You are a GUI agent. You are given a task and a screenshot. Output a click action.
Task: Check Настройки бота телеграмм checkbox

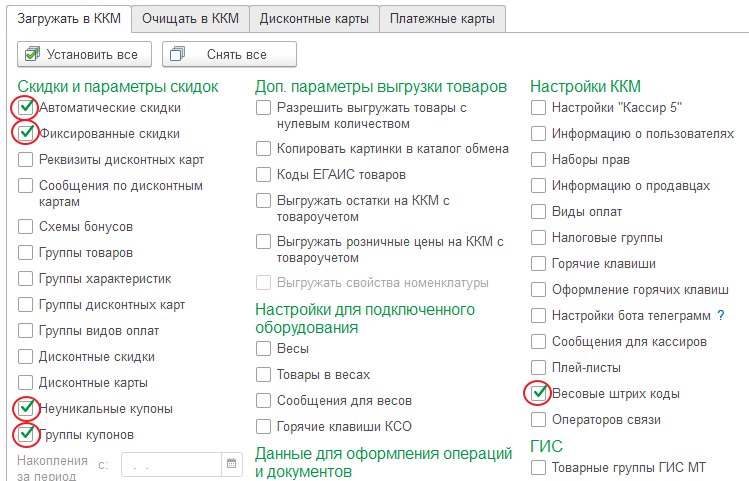point(538,315)
